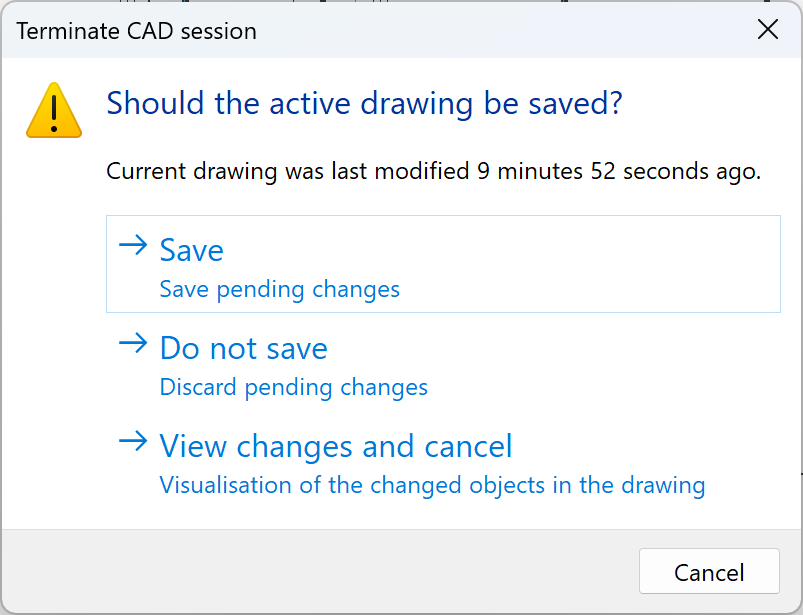Select the Save option to keep changes

(191, 251)
